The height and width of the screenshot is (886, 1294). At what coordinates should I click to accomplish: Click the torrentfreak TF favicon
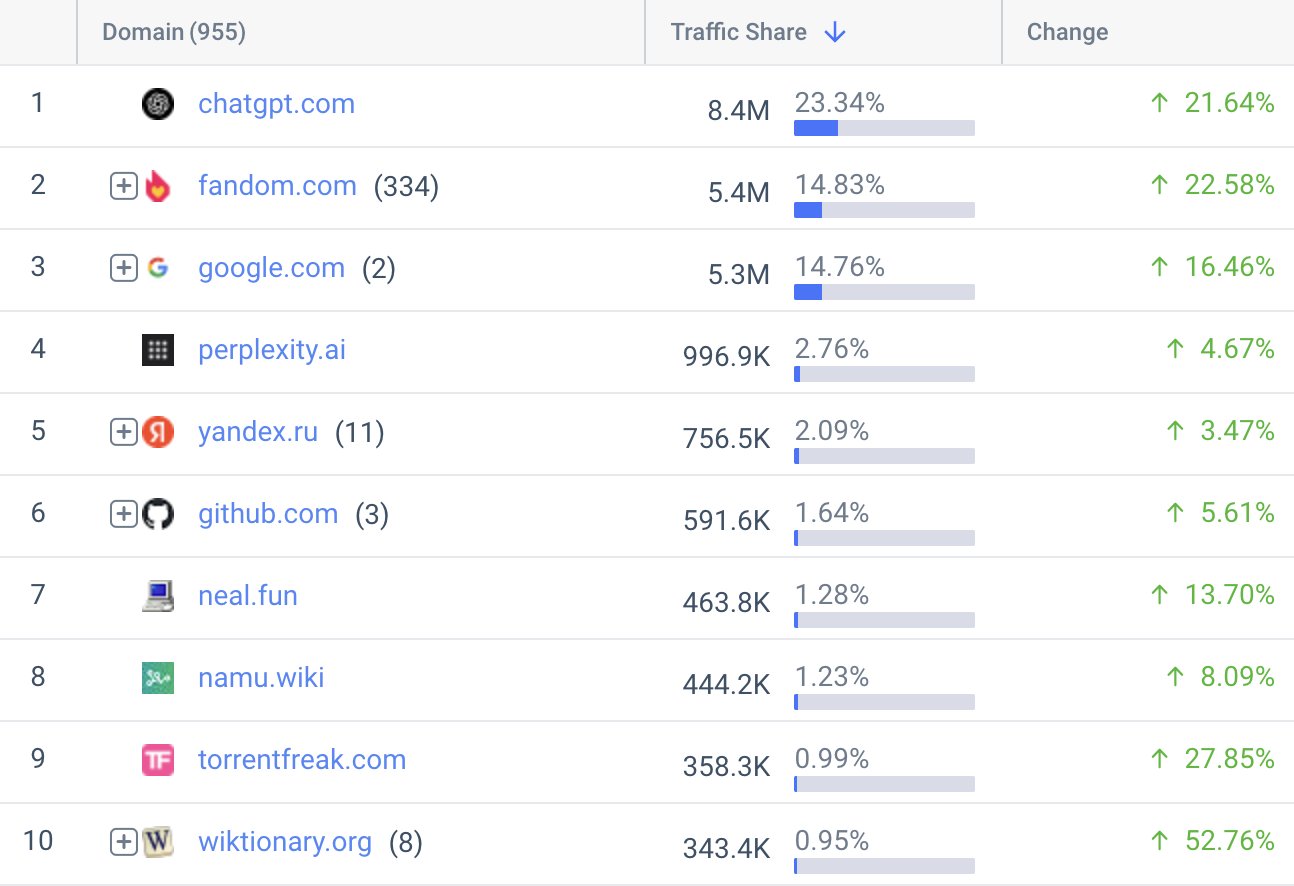click(x=158, y=760)
